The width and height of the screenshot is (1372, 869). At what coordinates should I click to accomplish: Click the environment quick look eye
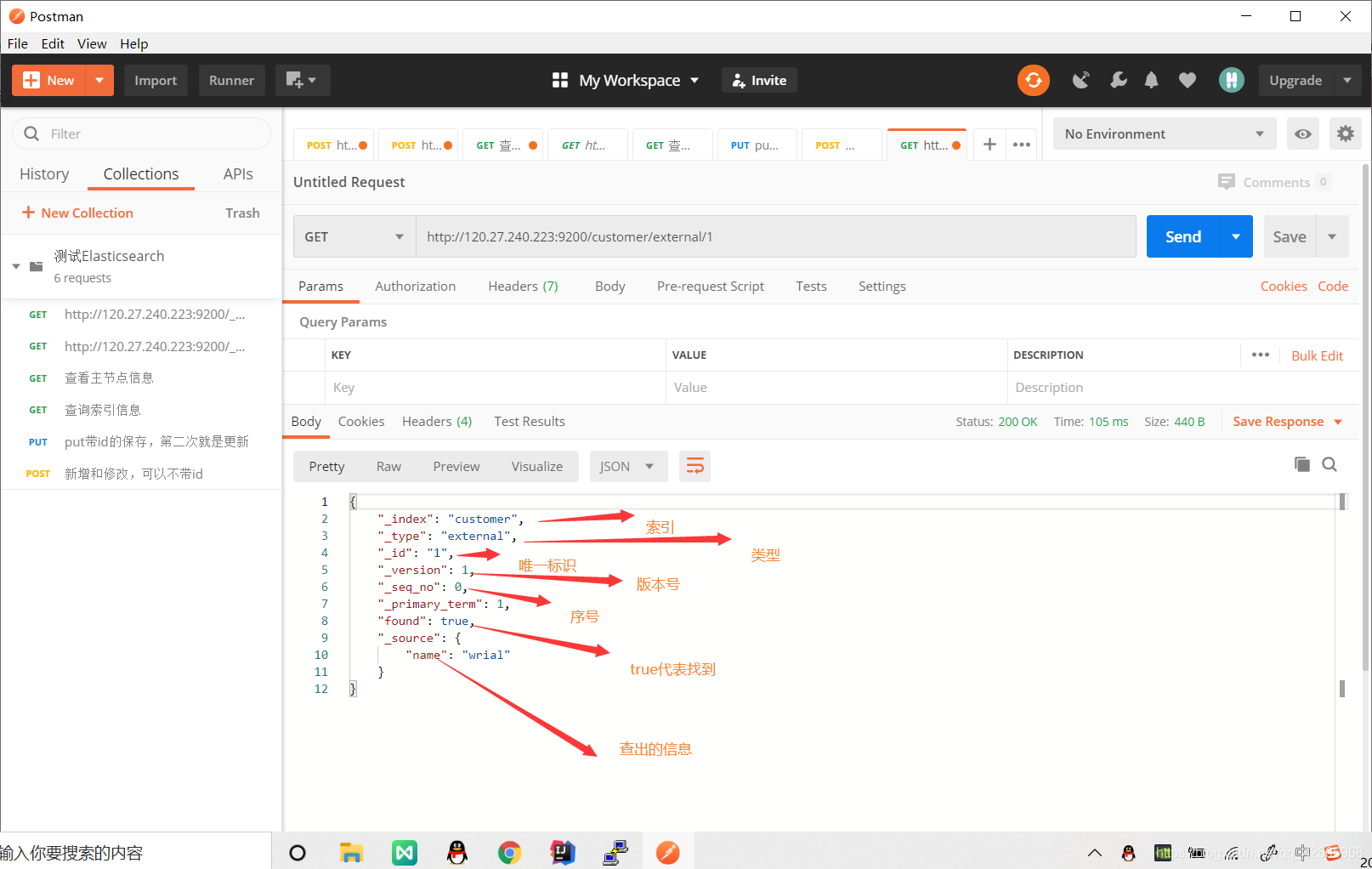1302,133
